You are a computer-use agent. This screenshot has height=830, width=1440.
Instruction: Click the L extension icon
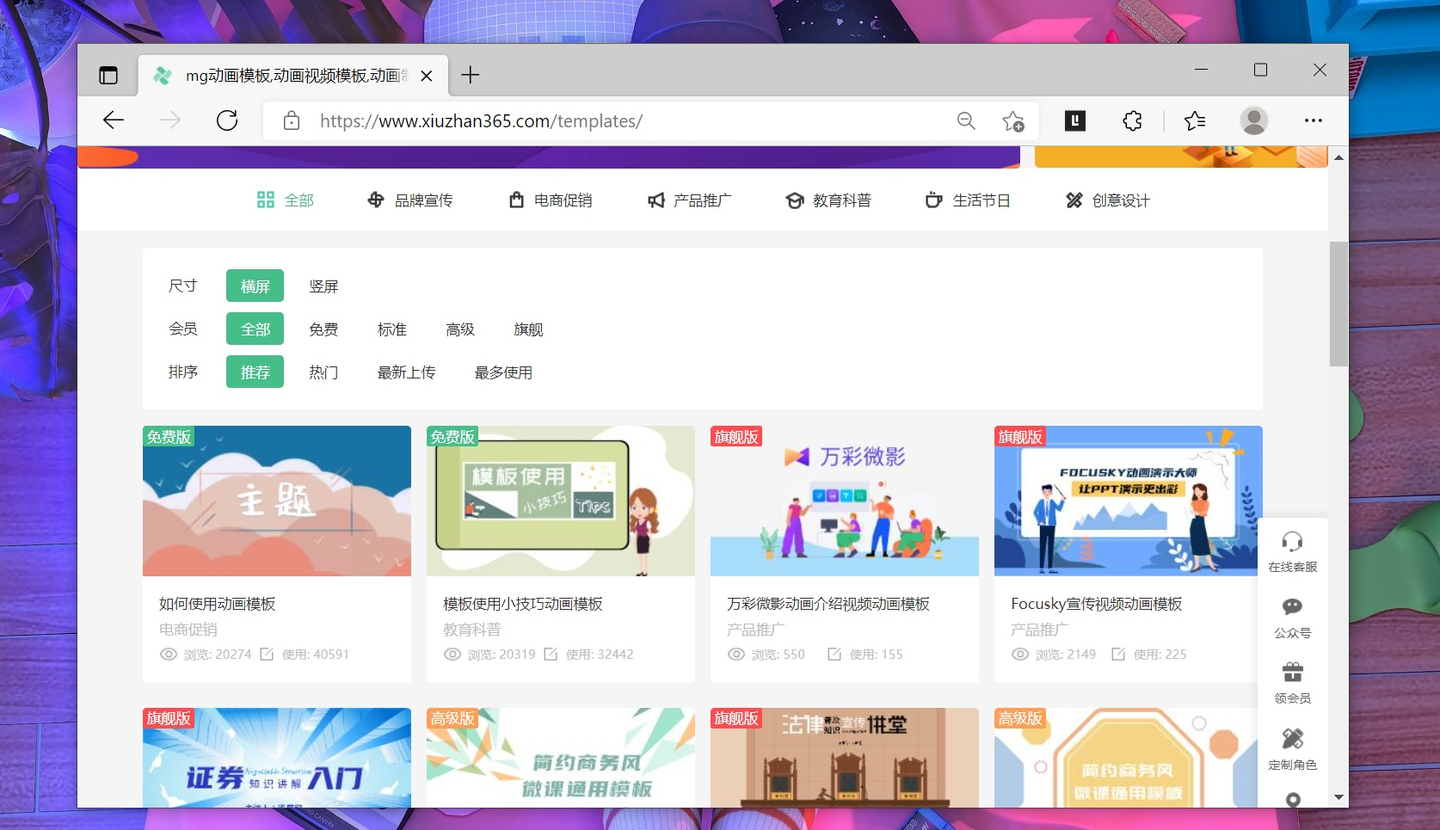point(1075,121)
